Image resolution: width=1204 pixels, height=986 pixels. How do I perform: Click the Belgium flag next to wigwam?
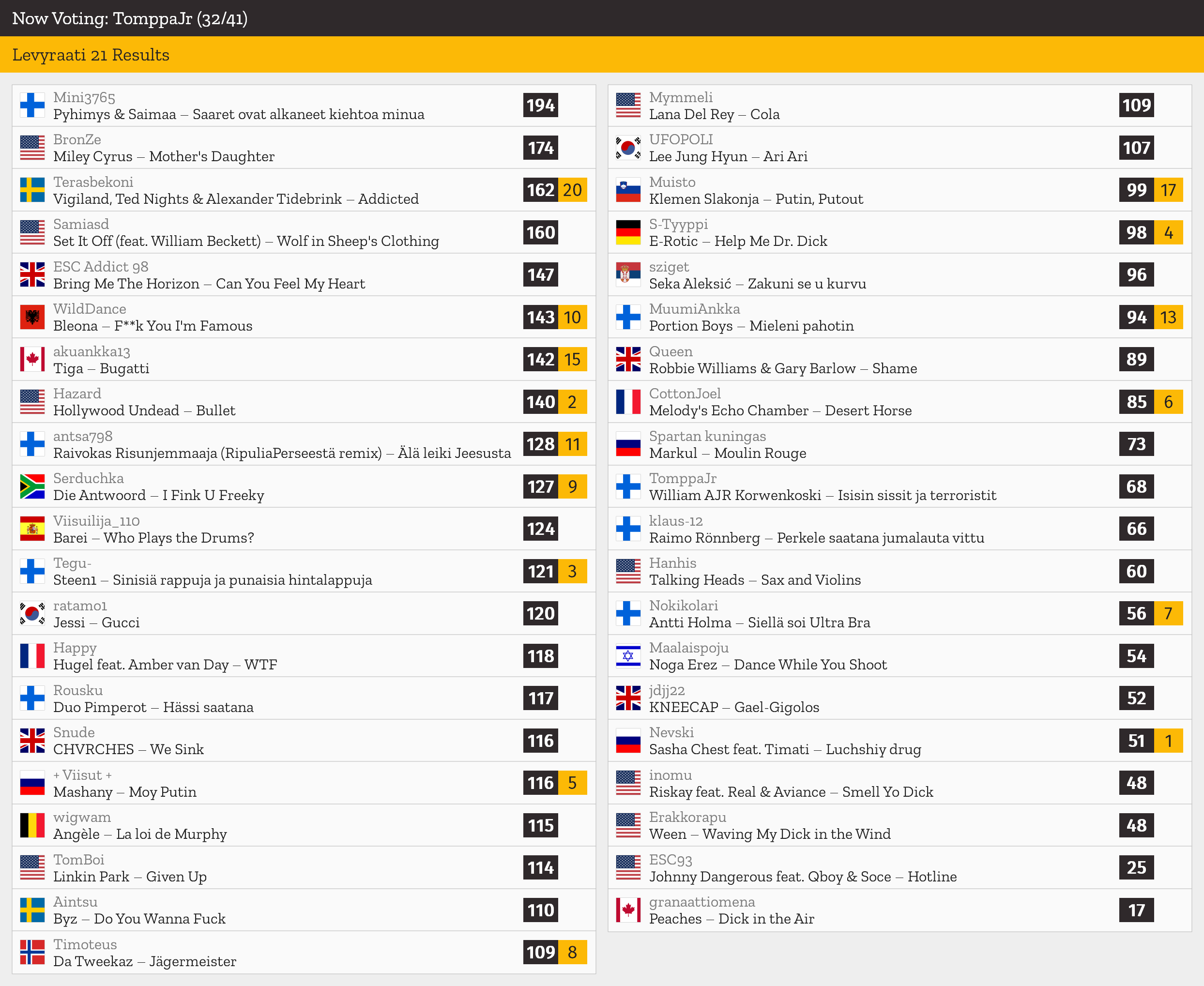tap(32, 826)
